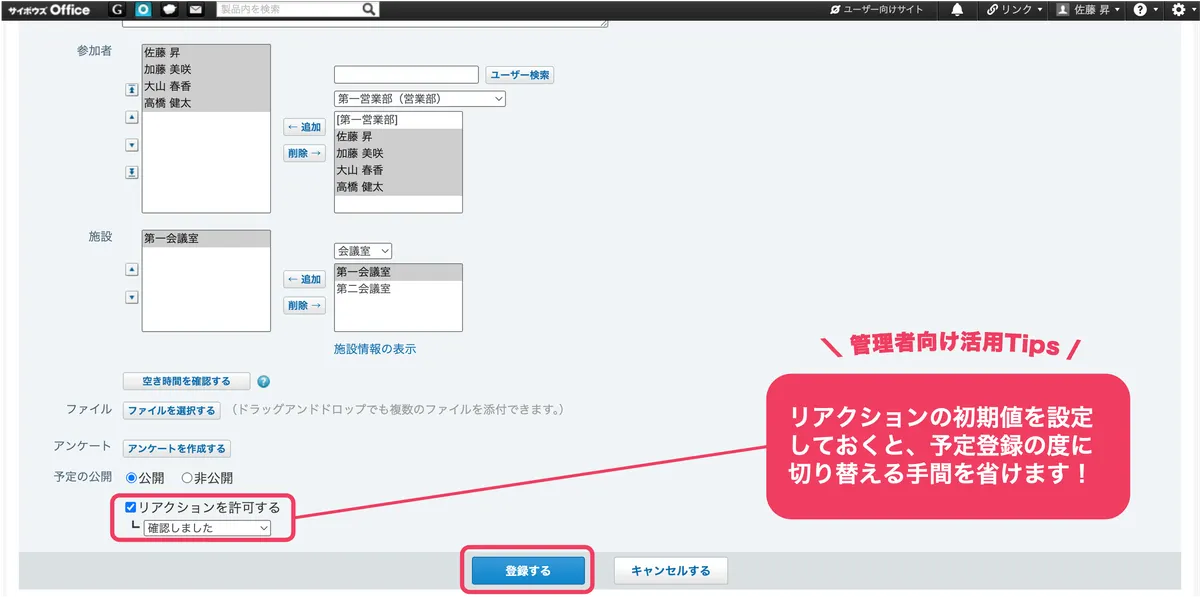Viewport: 1200px width, 597px height.
Task: Move selected participant up
Action: pyautogui.click(x=131, y=117)
